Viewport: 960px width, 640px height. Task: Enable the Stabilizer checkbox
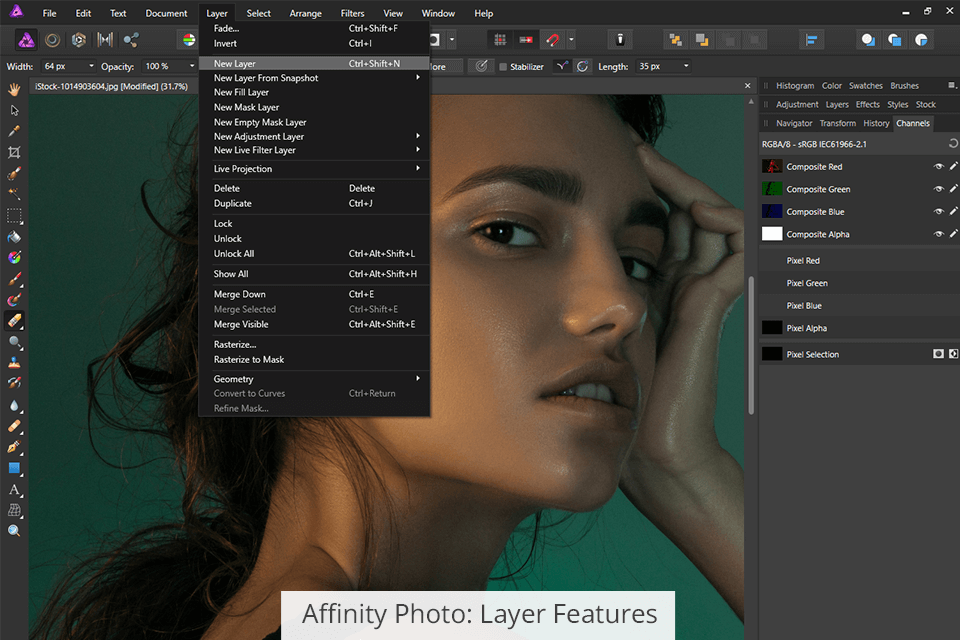[x=503, y=67]
